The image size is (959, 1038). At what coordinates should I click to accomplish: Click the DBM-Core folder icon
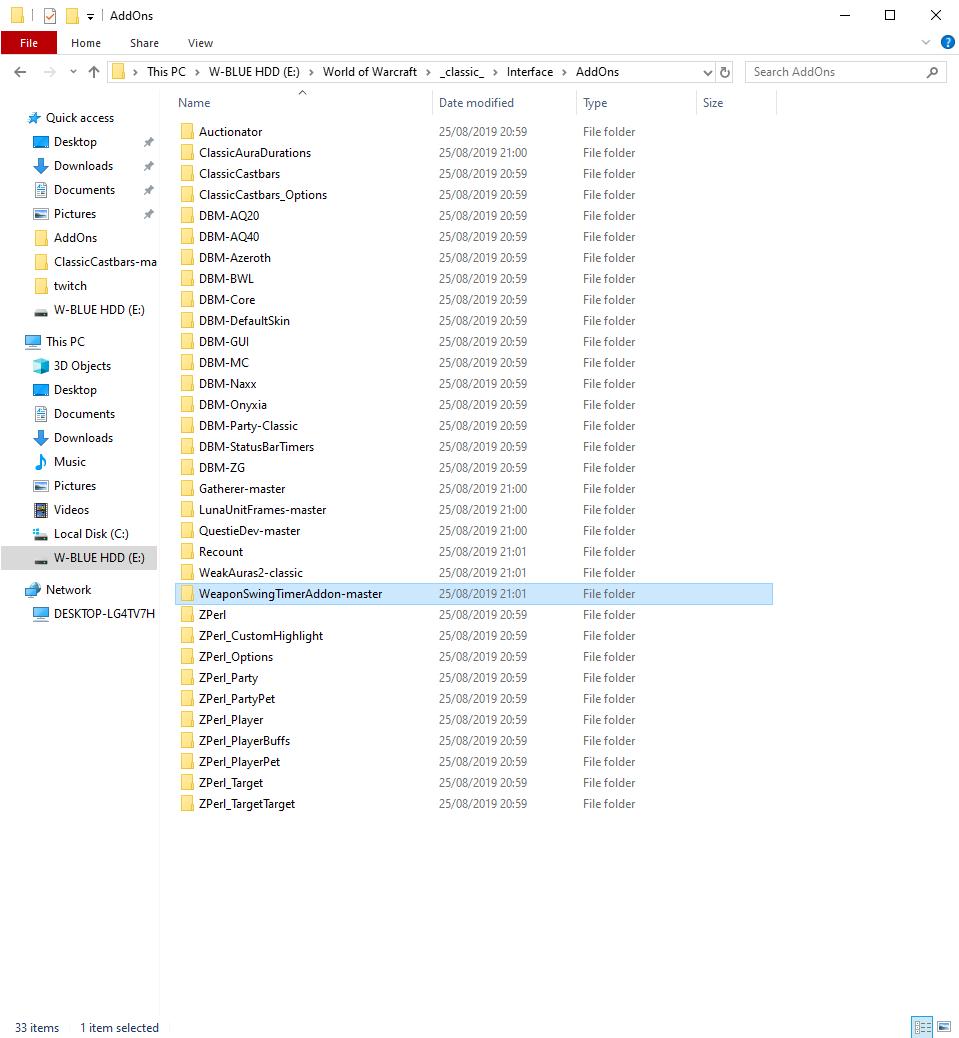187,299
